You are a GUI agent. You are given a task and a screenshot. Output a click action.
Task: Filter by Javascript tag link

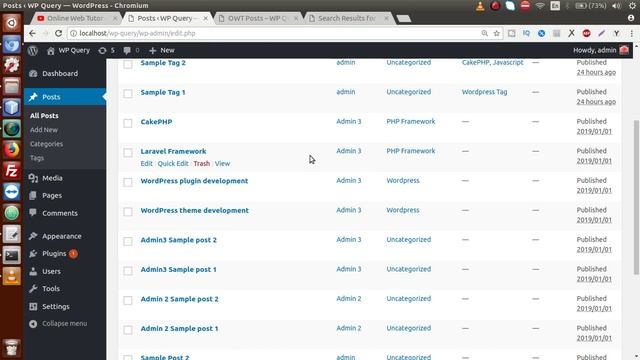508,62
